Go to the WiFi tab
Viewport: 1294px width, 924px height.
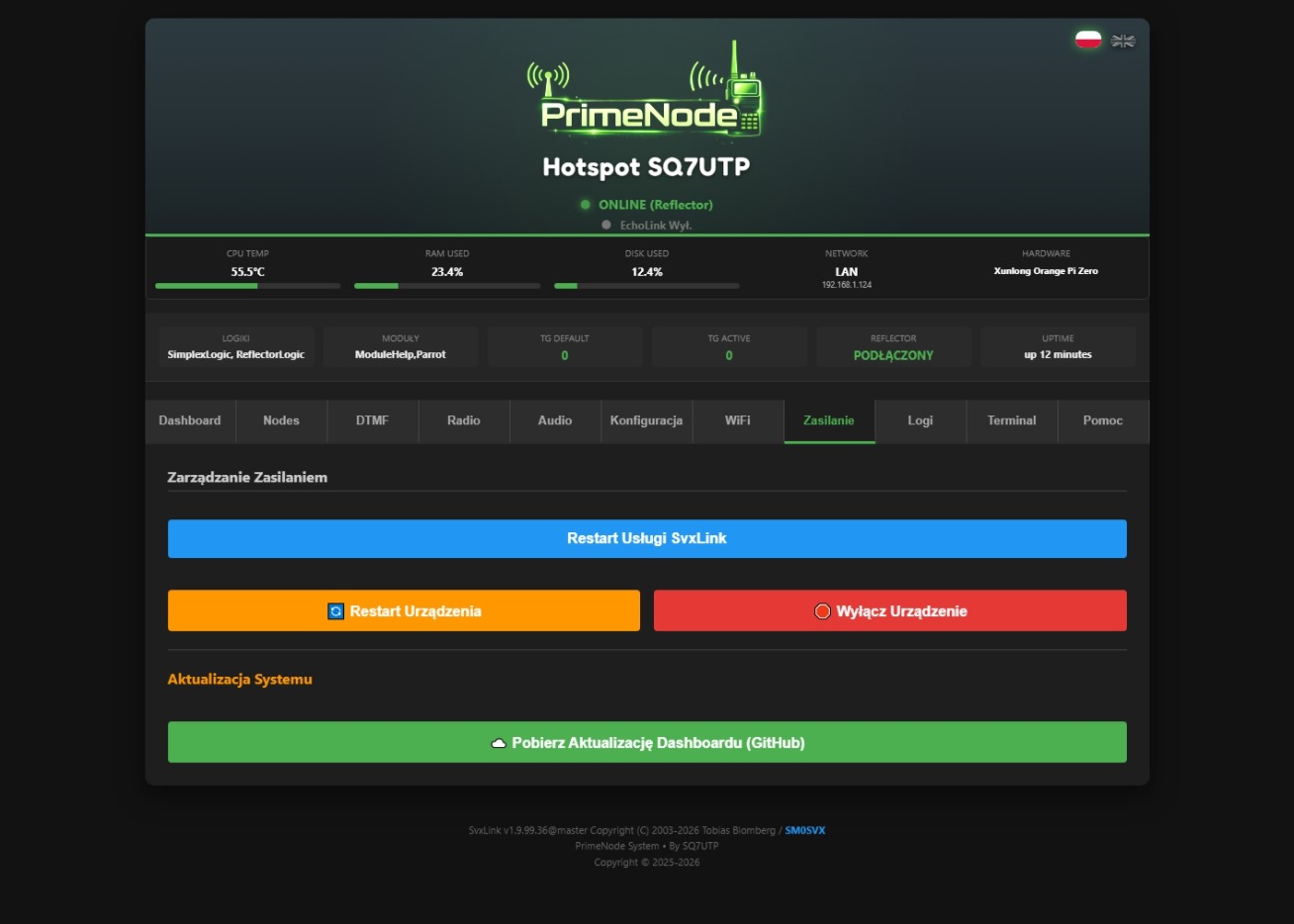click(x=738, y=421)
